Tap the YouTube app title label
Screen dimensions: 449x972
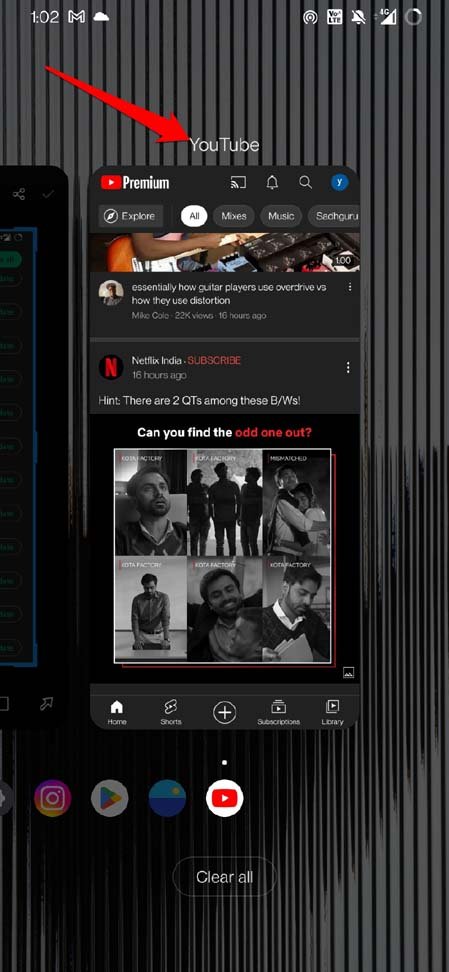(x=224, y=145)
